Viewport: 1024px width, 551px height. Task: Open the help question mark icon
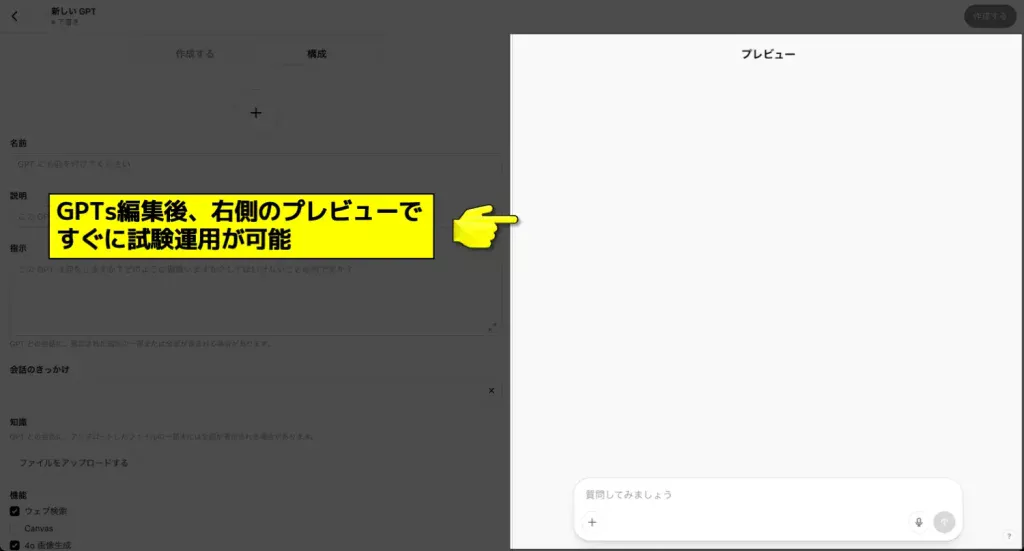[1009, 536]
